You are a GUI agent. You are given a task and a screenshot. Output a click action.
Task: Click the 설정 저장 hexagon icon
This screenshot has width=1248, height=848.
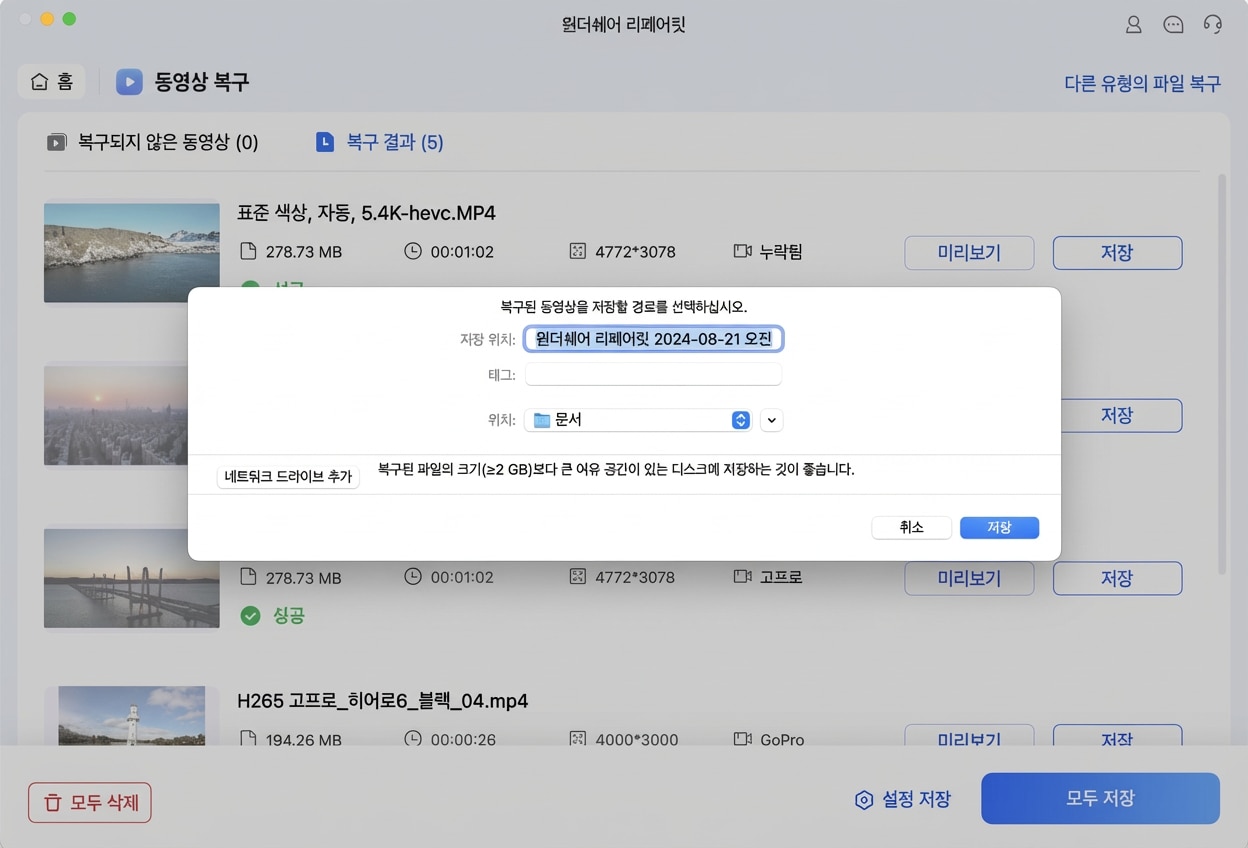pos(864,800)
